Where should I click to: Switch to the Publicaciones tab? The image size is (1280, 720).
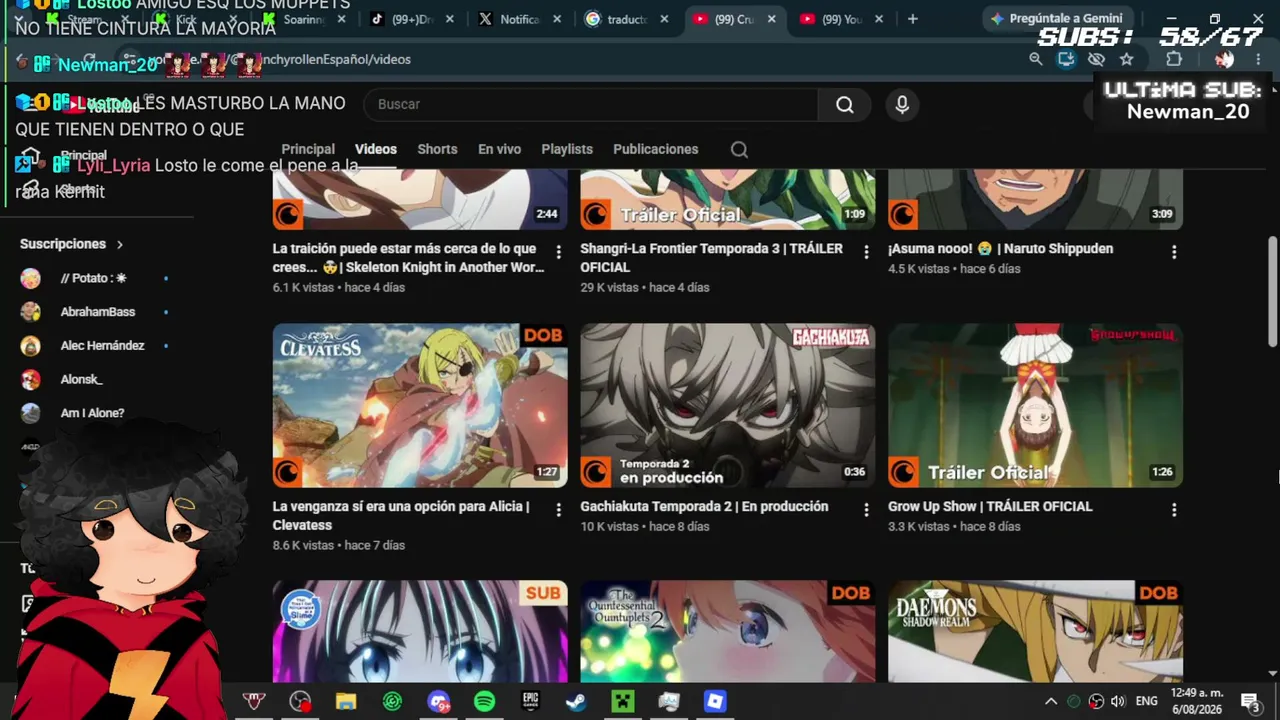pos(655,149)
